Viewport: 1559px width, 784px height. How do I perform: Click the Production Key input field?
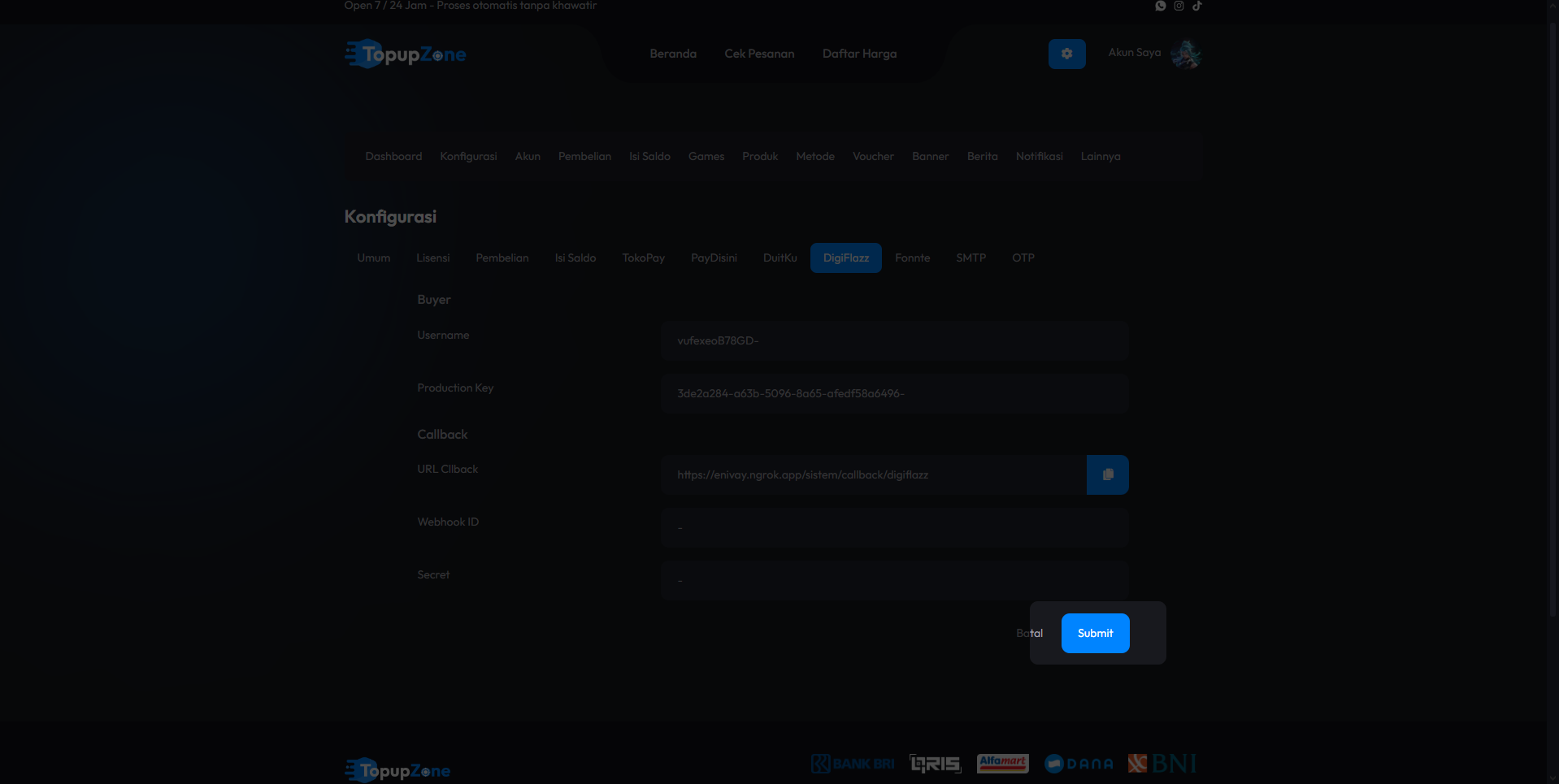click(x=894, y=393)
